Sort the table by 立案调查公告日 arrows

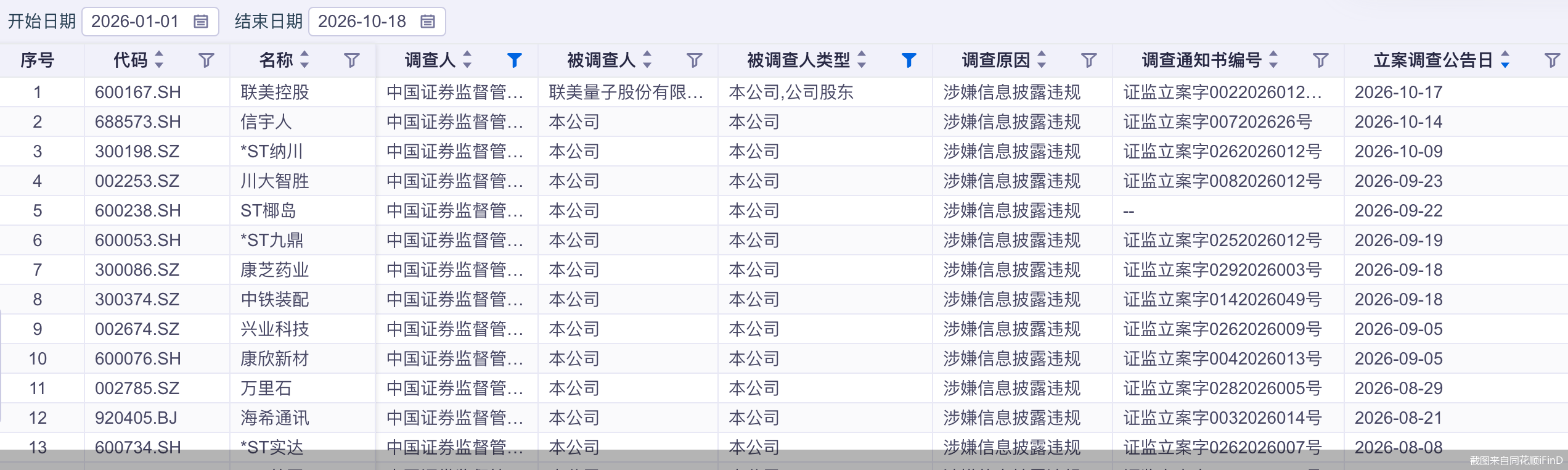pos(1505,59)
